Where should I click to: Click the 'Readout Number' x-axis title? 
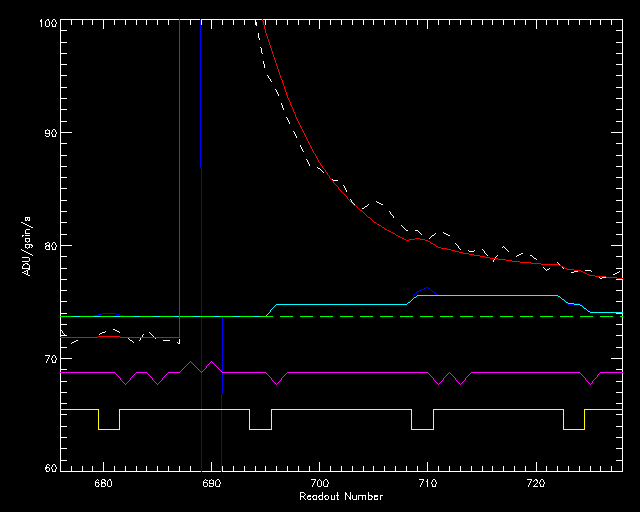(x=341, y=497)
